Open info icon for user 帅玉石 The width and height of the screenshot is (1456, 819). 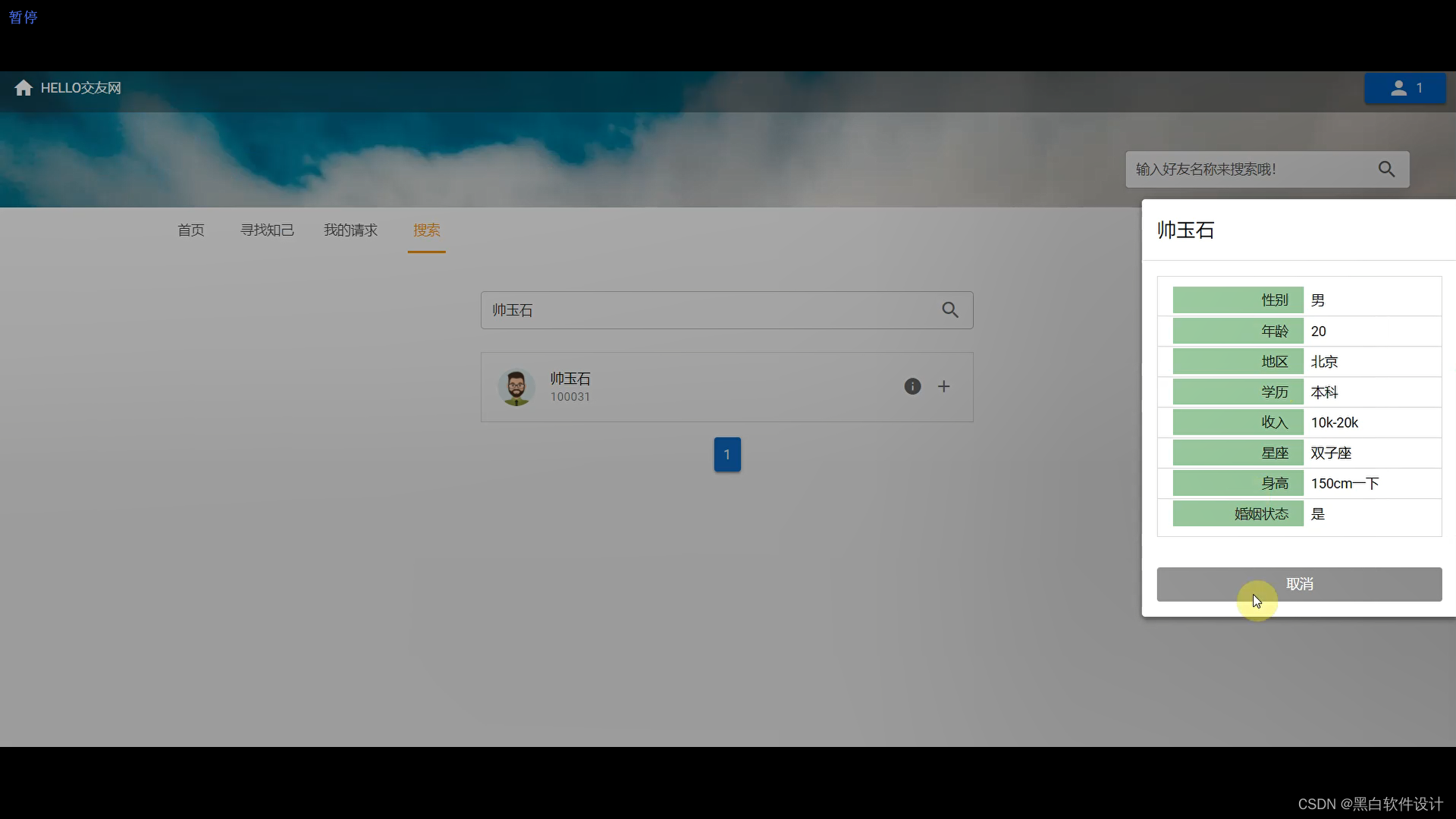pyautogui.click(x=912, y=387)
